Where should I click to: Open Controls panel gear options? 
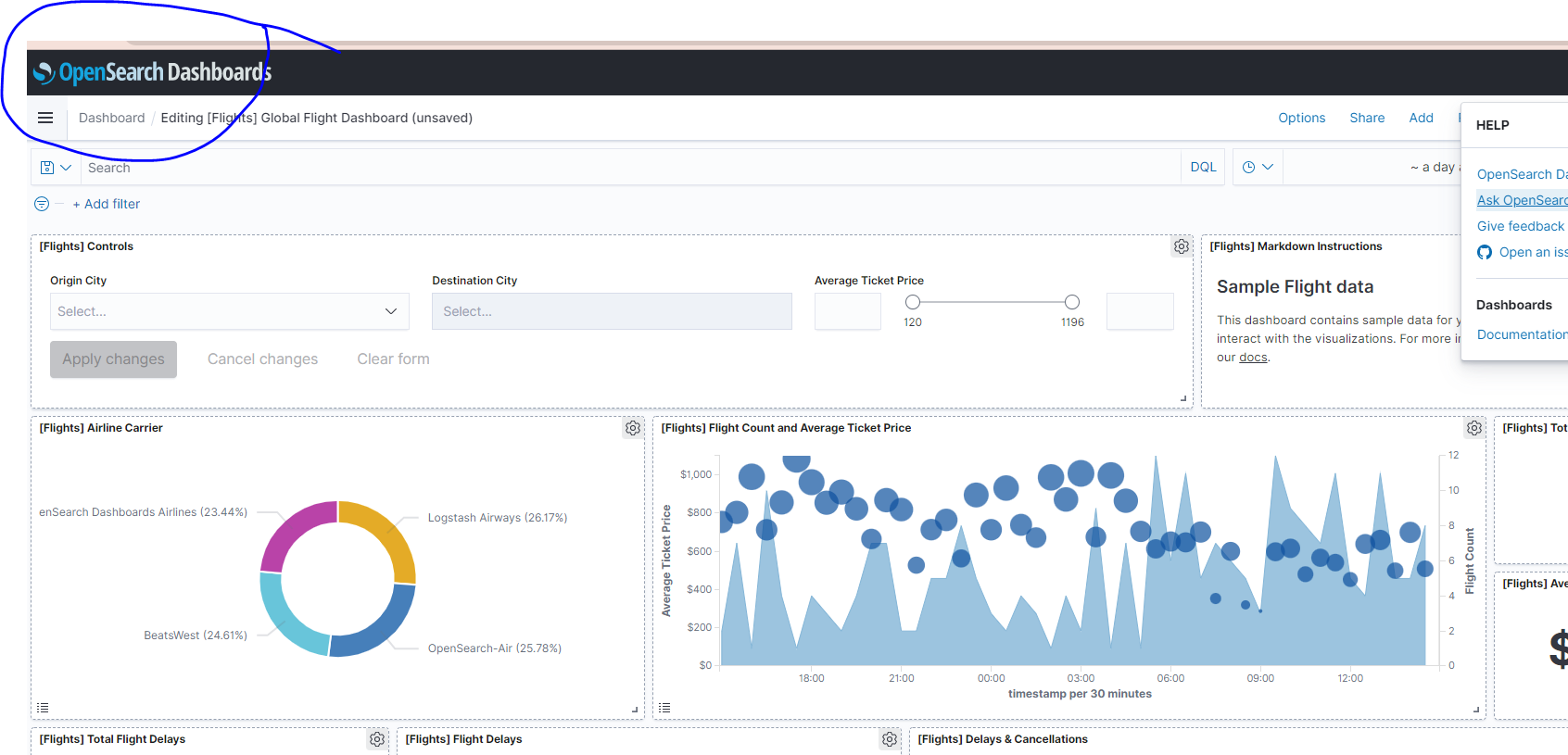pyautogui.click(x=1182, y=246)
